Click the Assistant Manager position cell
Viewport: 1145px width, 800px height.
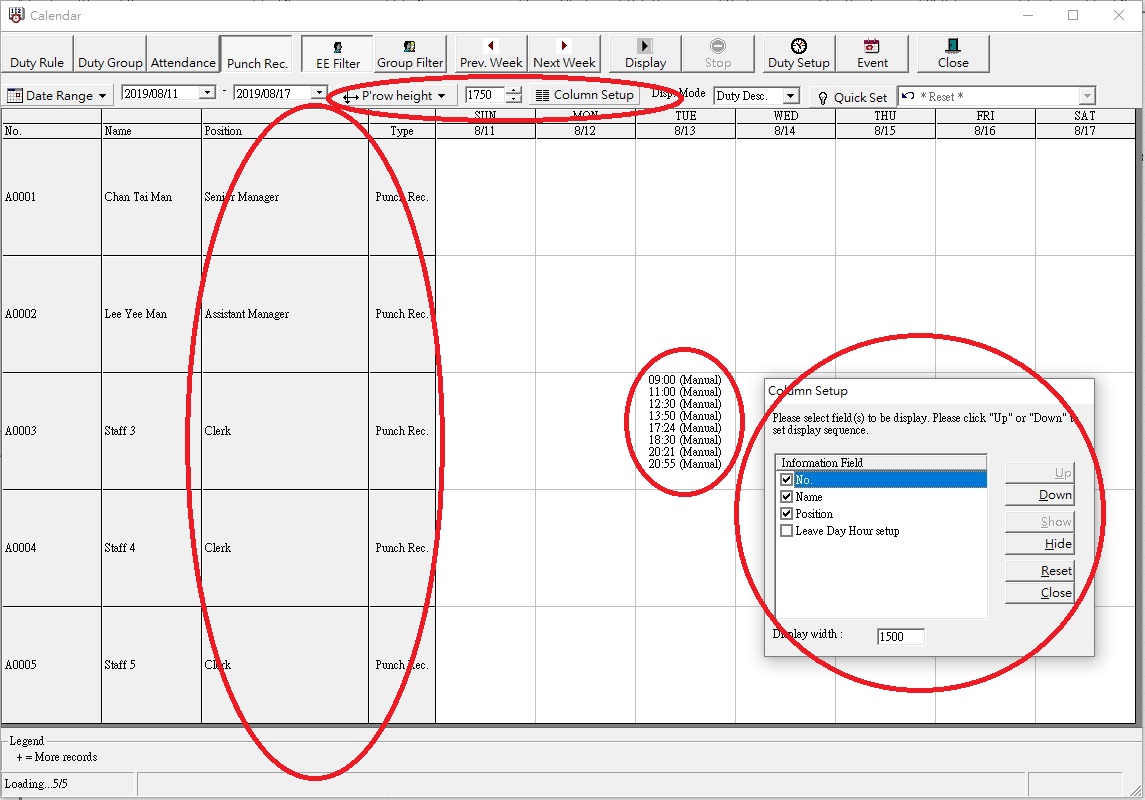[x=285, y=314]
